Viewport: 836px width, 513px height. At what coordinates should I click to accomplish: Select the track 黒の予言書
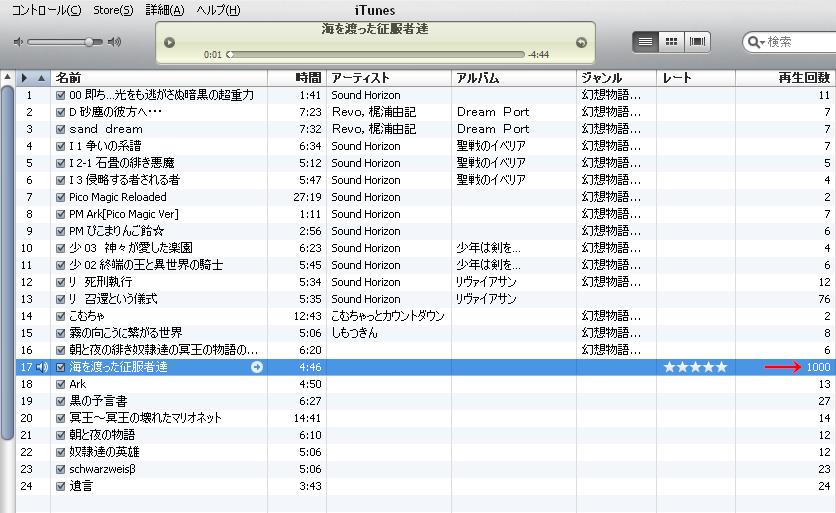click(98, 401)
